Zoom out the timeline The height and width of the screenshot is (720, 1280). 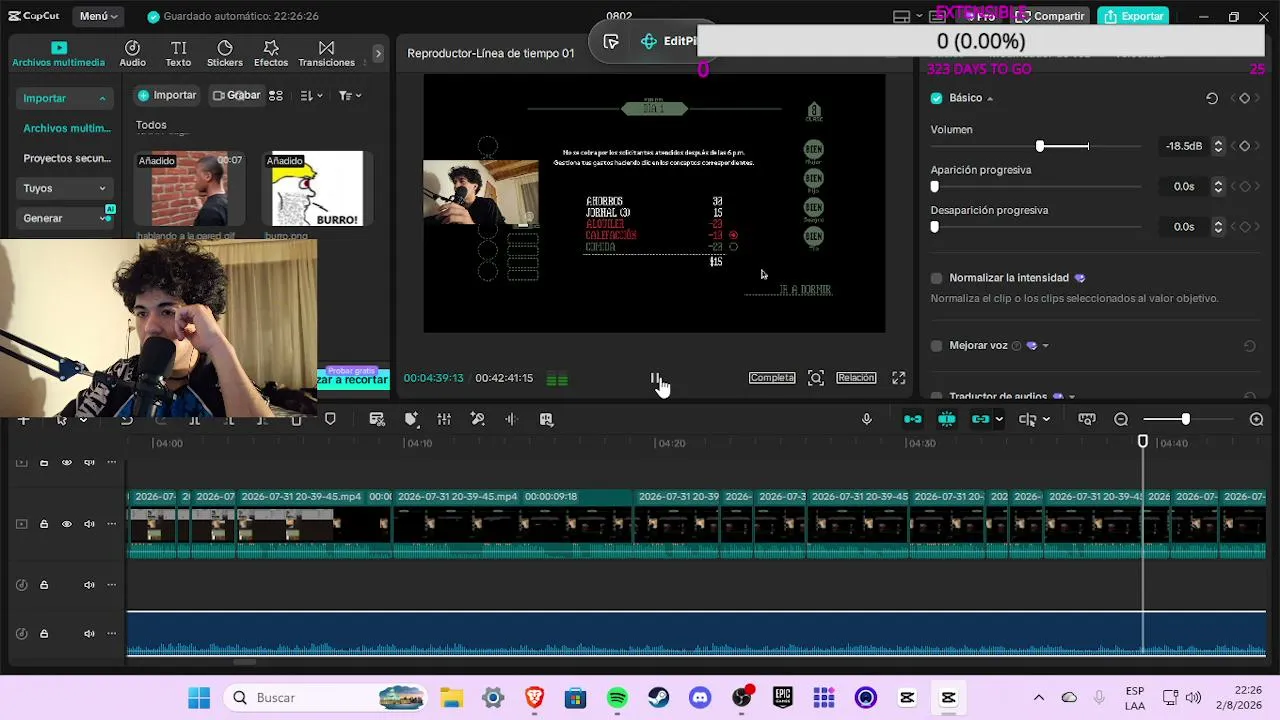click(1121, 419)
